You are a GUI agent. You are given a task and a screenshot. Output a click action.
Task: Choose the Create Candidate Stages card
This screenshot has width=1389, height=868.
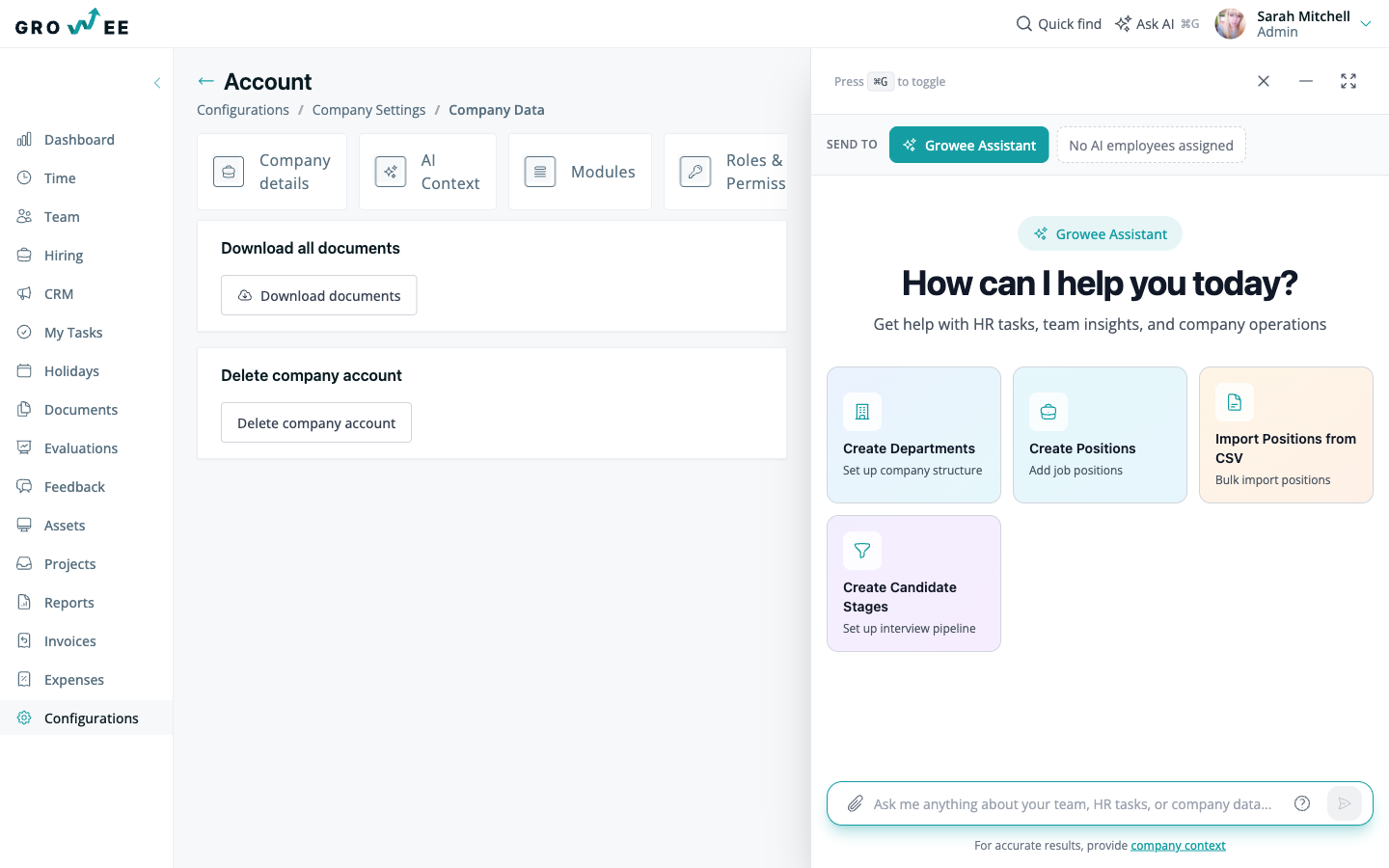tap(913, 583)
